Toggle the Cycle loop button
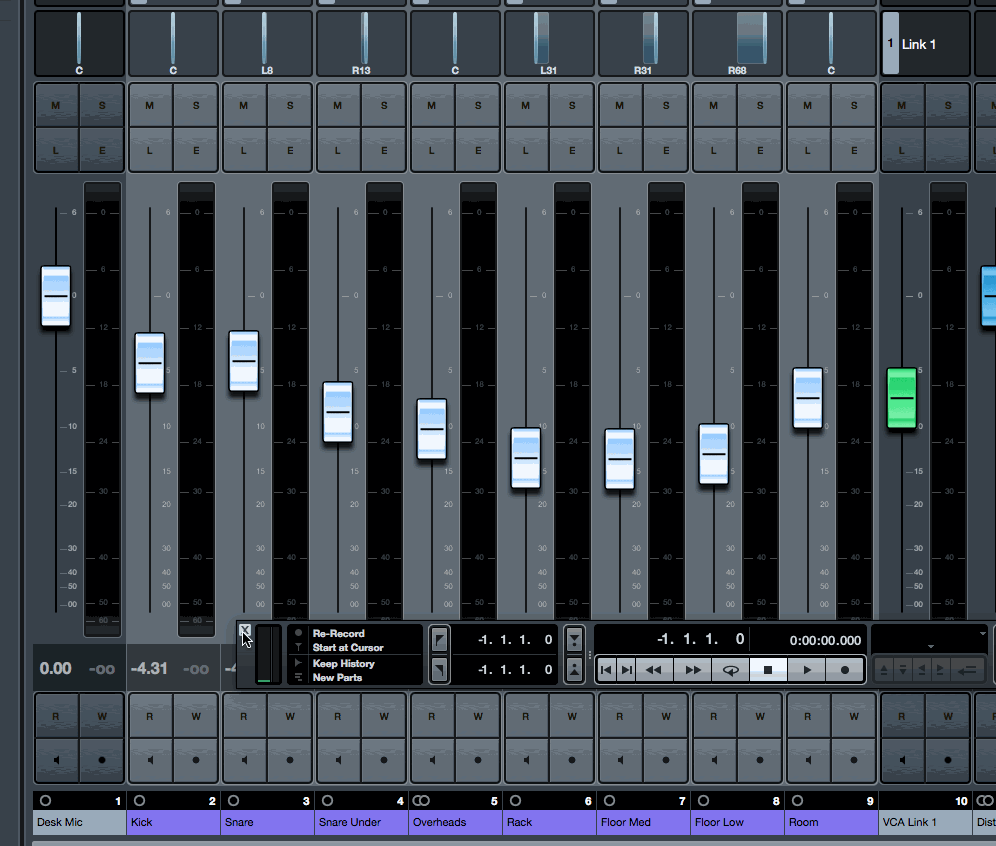 tap(730, 670)
